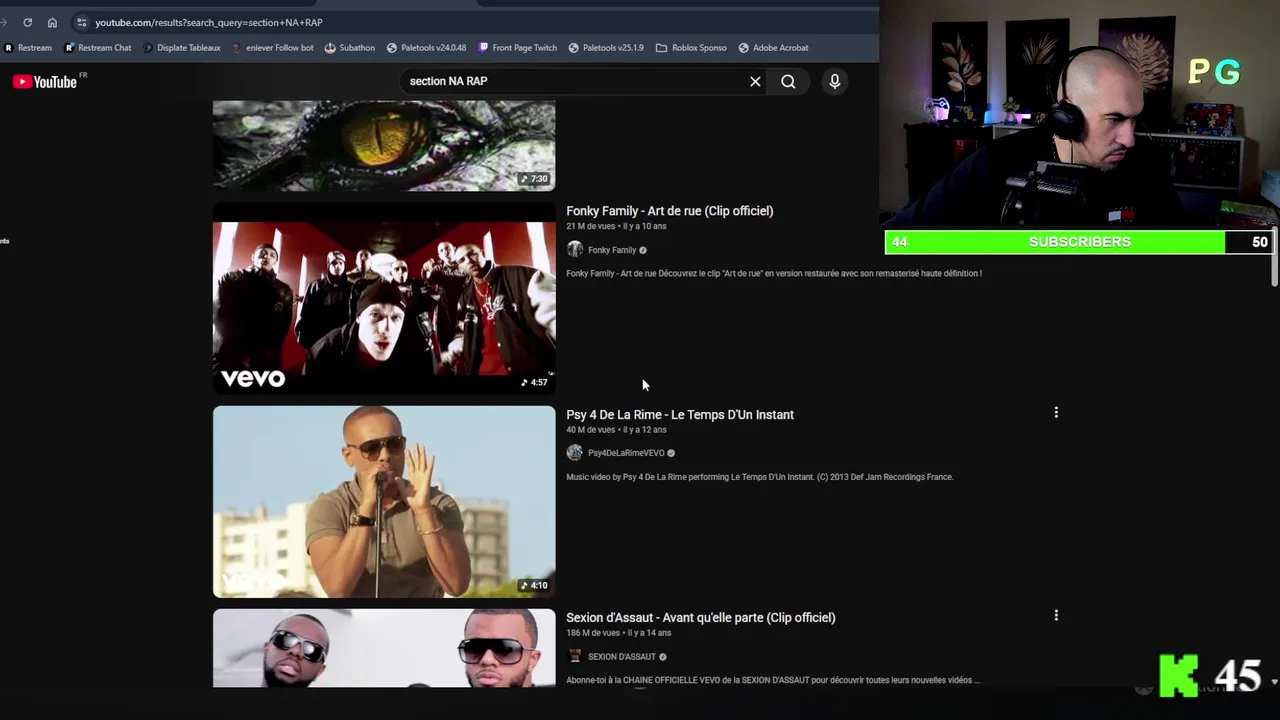
Task: Start voice search with microphone icon
Action: point(835,82)
